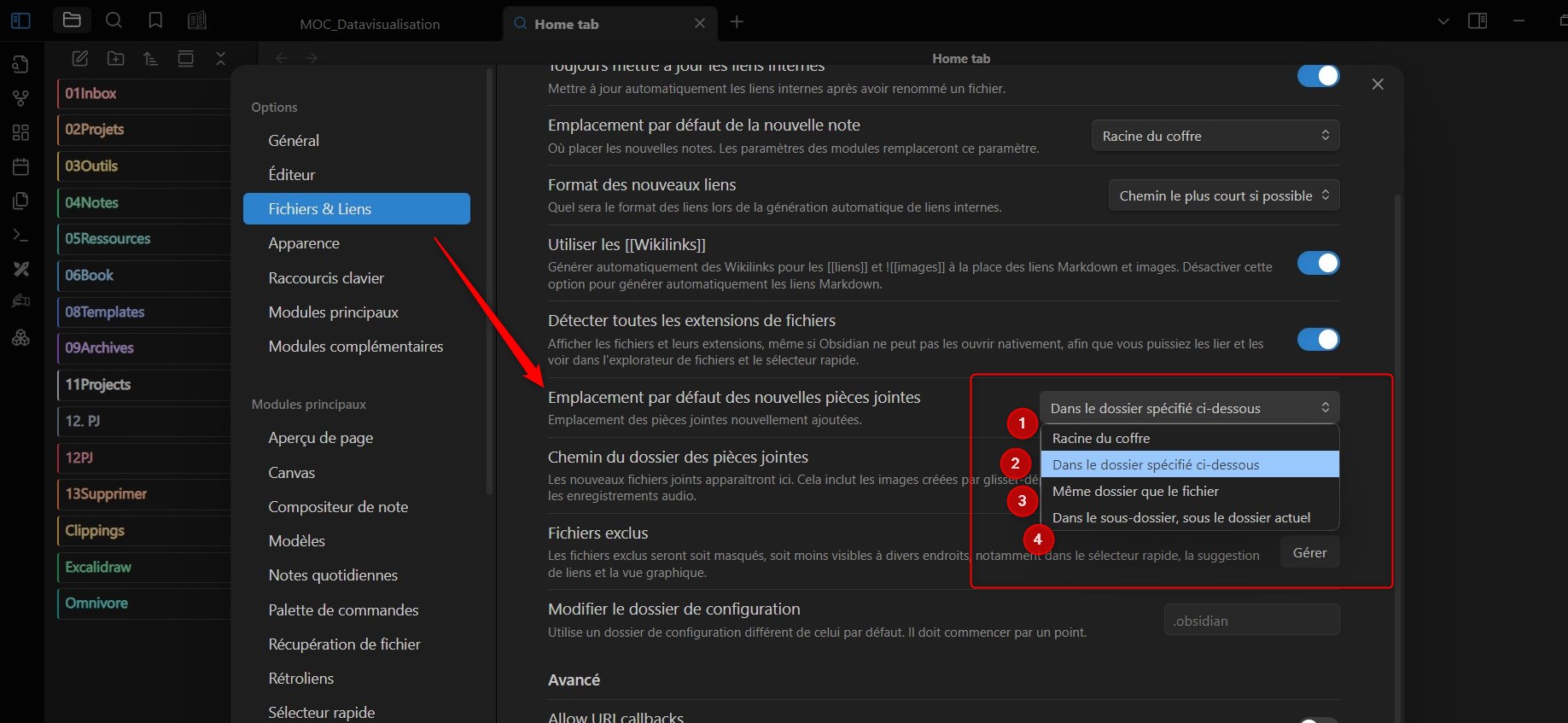Image resolution: width=1568 pixels, height=723 pixels.
Task: Open Apparence settings section
Action: (357, 243)
